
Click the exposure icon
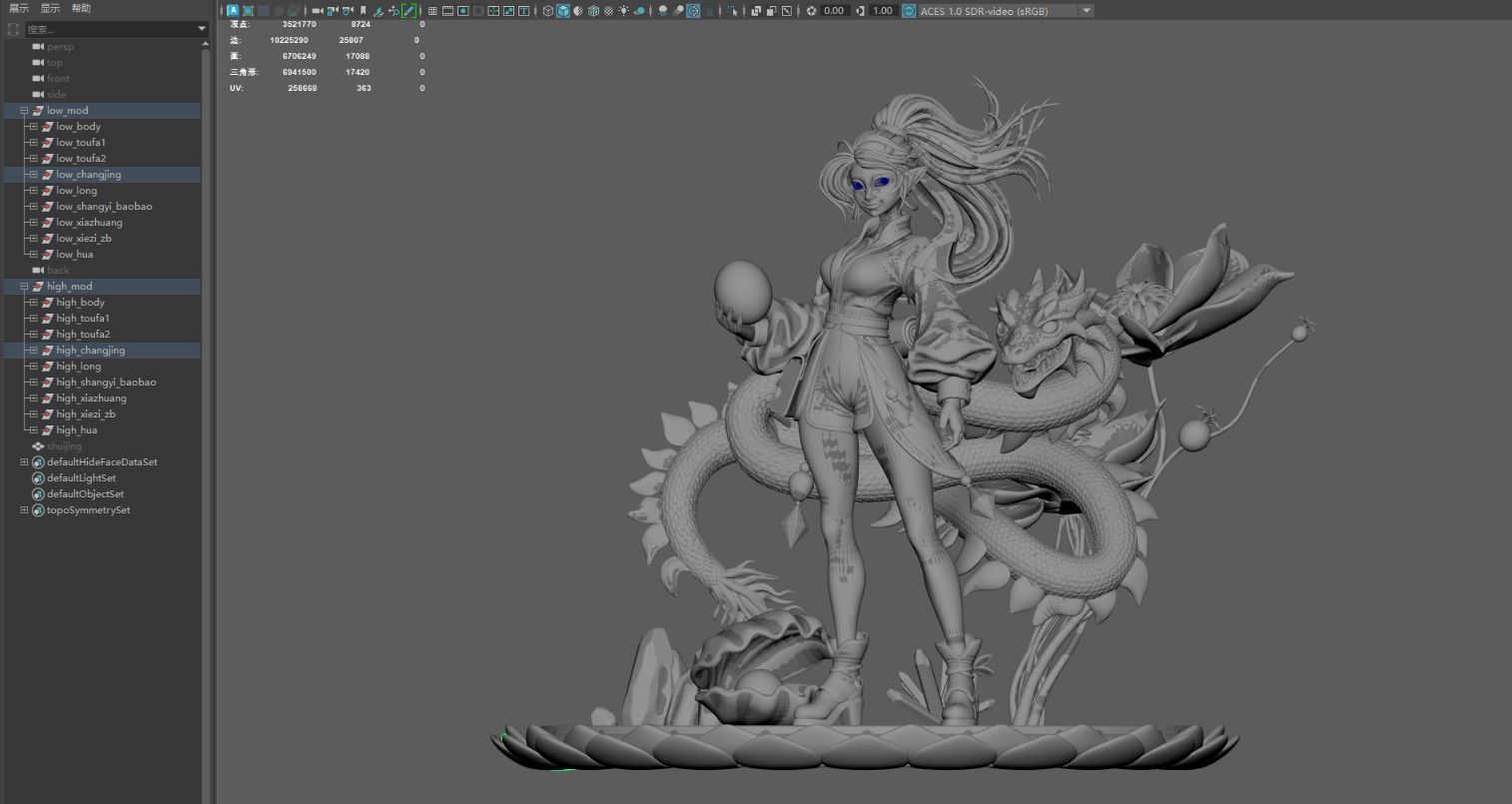[811, 11]
